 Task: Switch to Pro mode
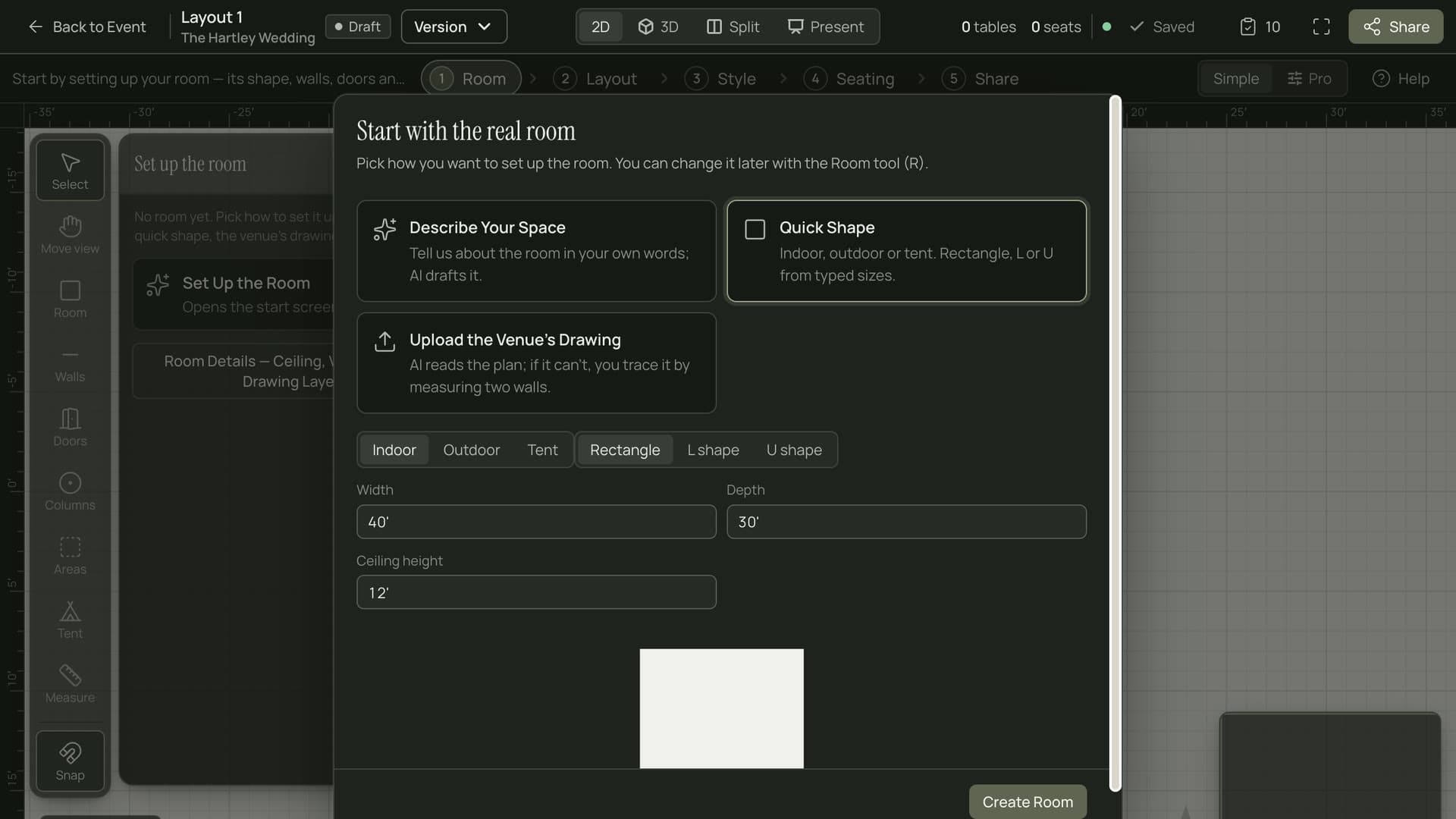pos(1310,78)
